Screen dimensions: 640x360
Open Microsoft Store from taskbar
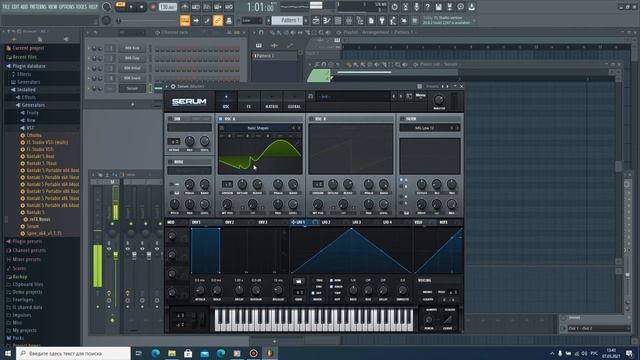[188, 353]
